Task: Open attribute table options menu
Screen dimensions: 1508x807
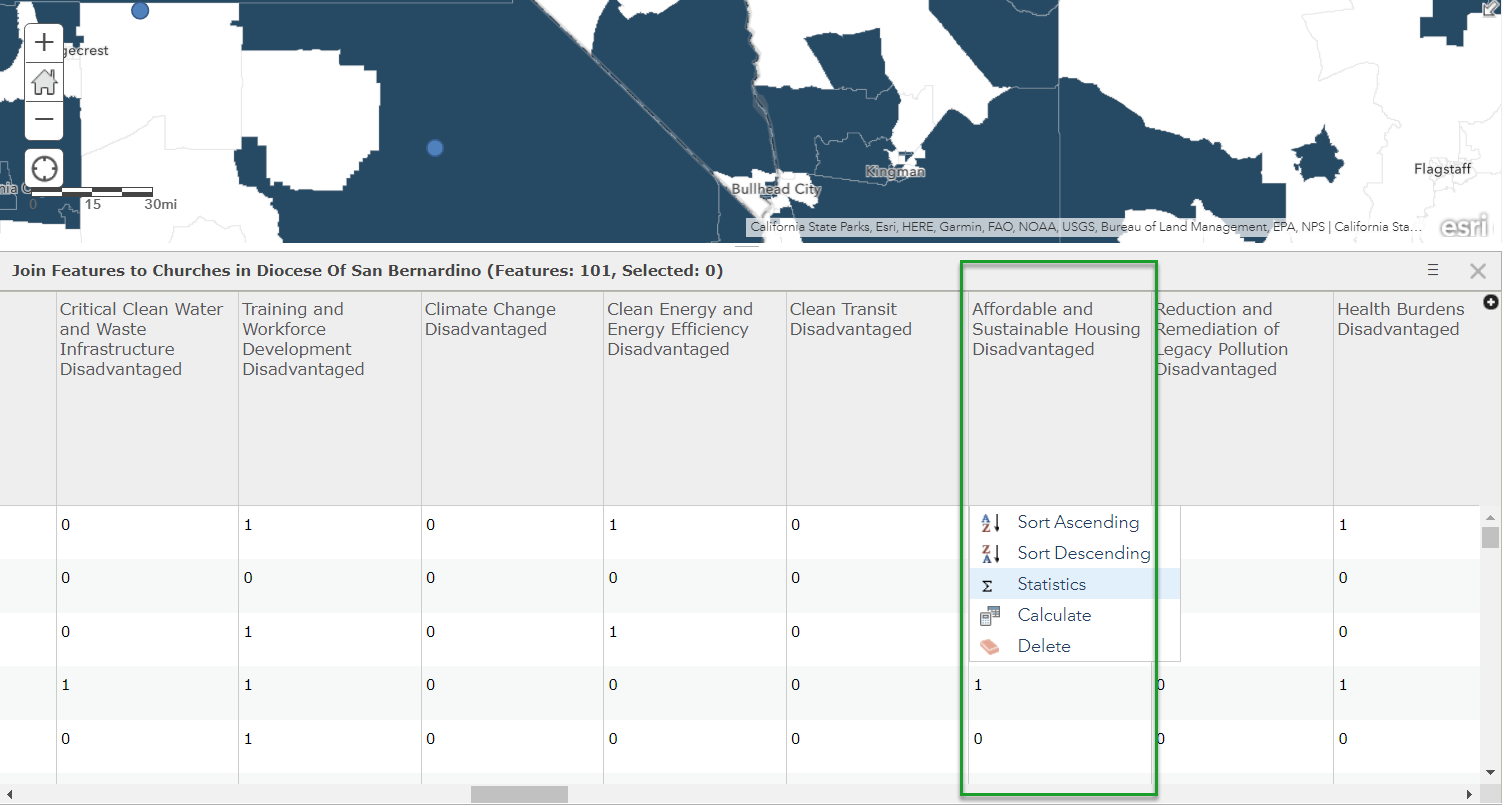Action: pyautogui.click(x=1433, y=270)
